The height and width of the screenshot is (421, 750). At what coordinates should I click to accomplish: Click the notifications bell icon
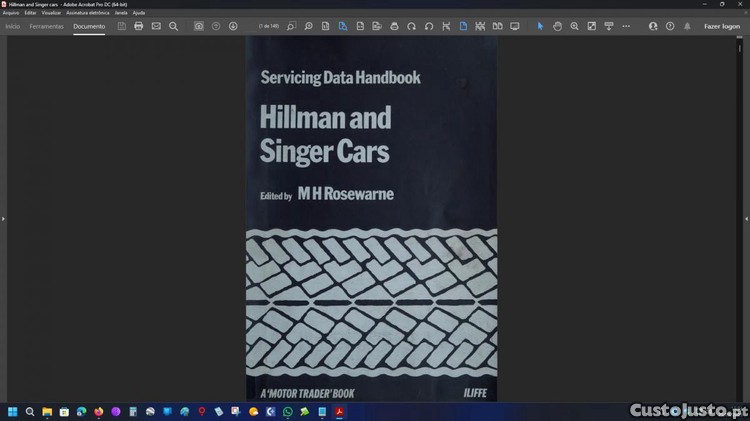687,26
